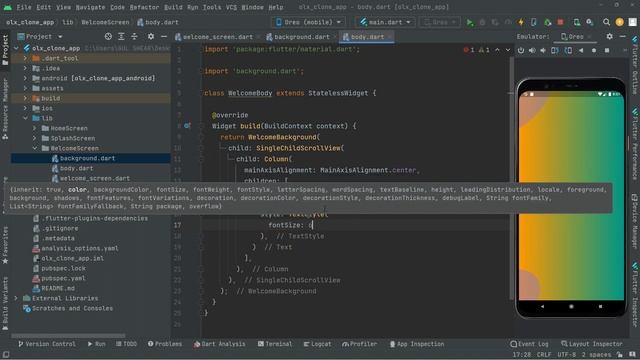The image size is (640, 360).
Task: Click gutter override marker beside build method
Action: pyautogui.click(x=187, y=126)
